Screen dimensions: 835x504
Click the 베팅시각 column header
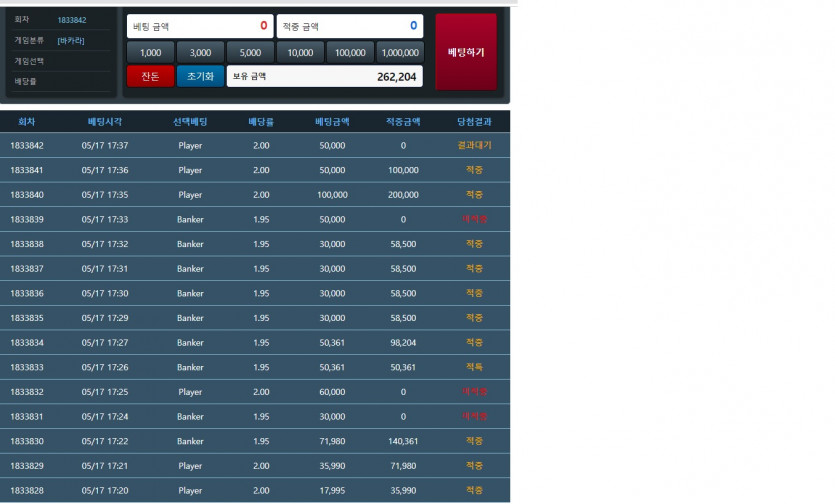(105, 121)
